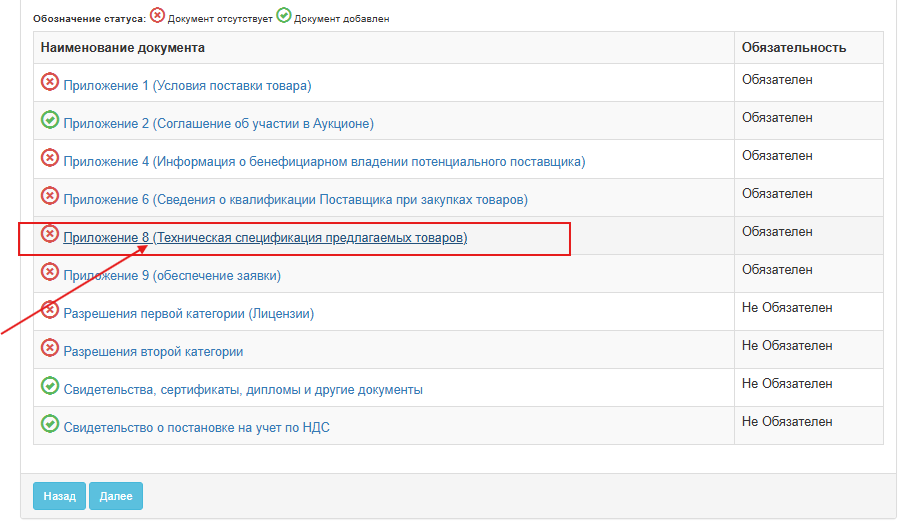The height and width of the screenshot is (531, 915).
Task: Open Приложение 4 о бенефициарном владении
Action: click(x=324, y=162)
